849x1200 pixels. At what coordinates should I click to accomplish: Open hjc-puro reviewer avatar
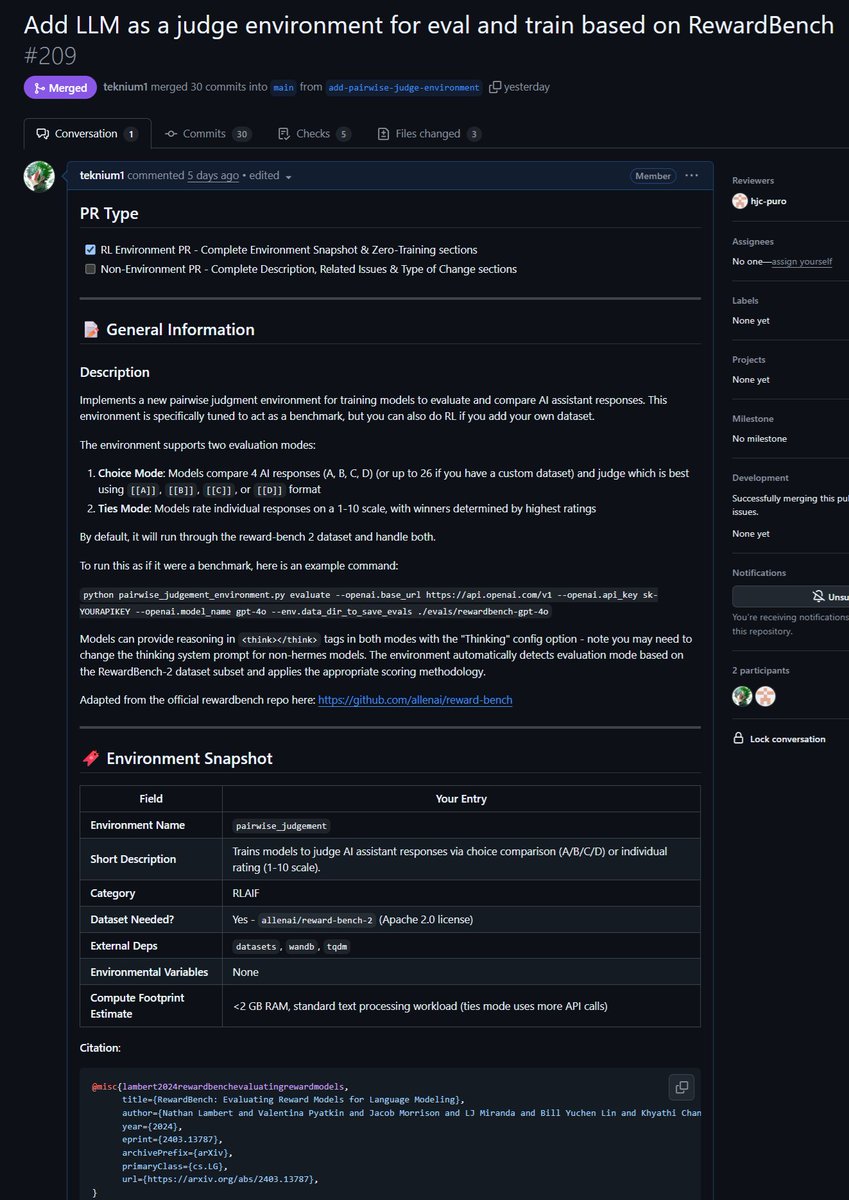[x=740, y=201]
